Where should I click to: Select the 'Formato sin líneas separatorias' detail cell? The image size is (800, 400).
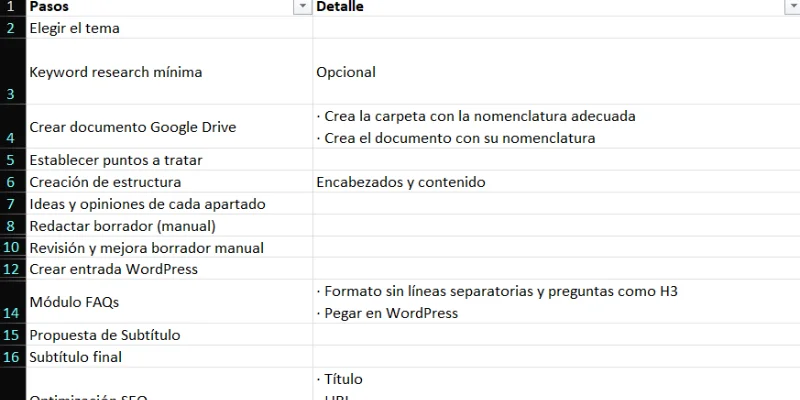pos(556,302)
